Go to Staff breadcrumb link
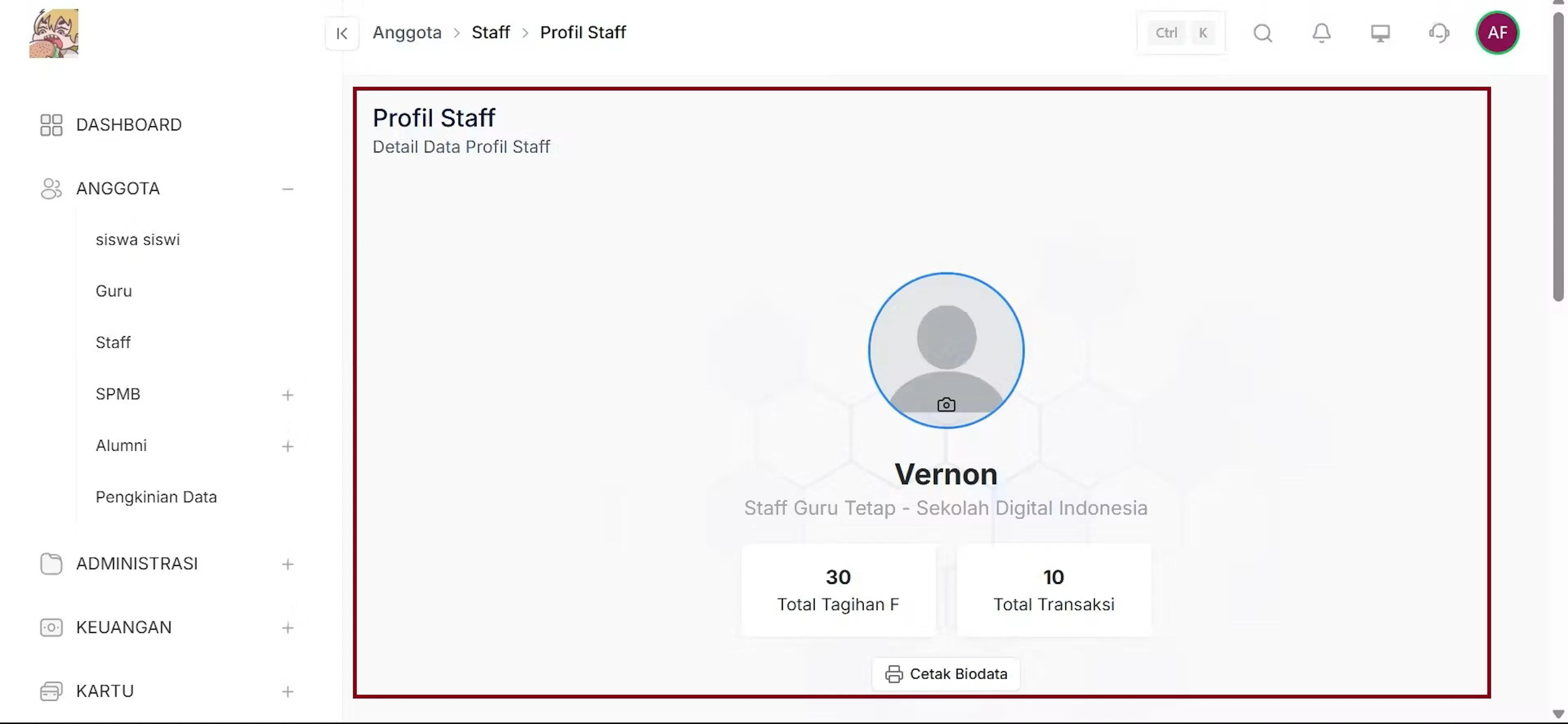The width and height of the screenshot is (1568, 724). tap(490, 32)
